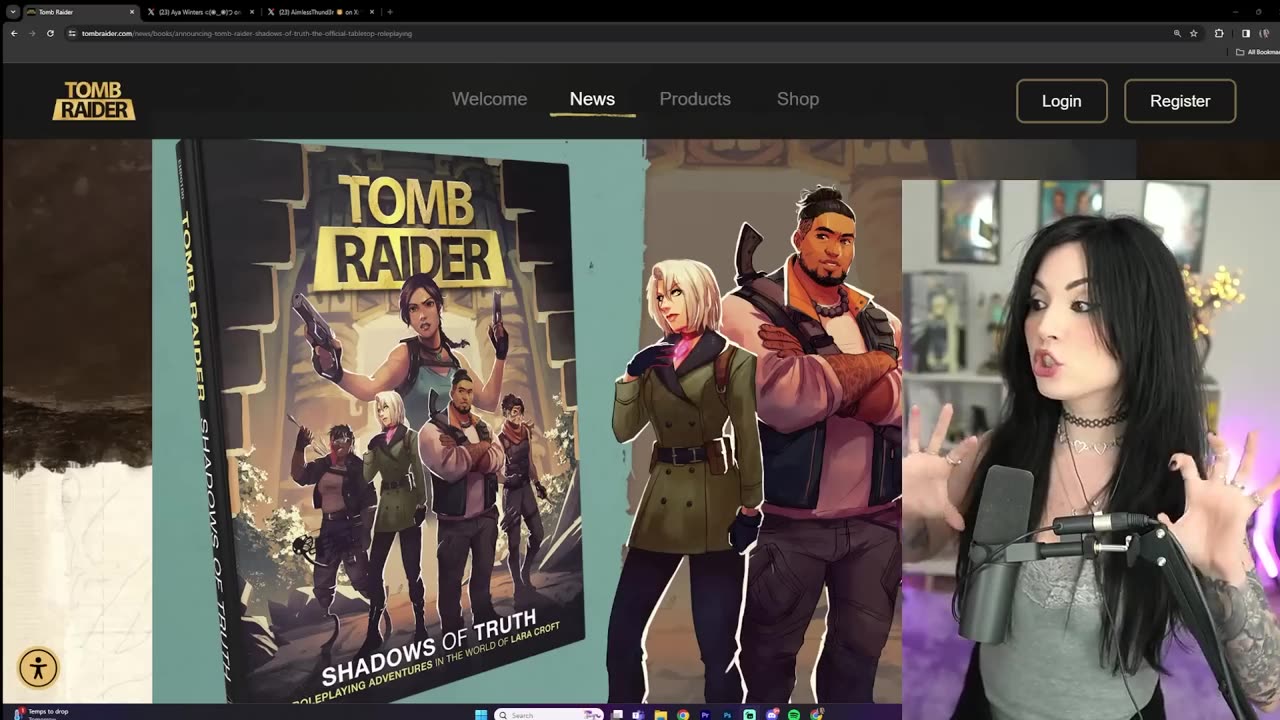1280x720 pixels.
Task: Bookmark this page with the star icon
Action: (x=1194, y=33)
